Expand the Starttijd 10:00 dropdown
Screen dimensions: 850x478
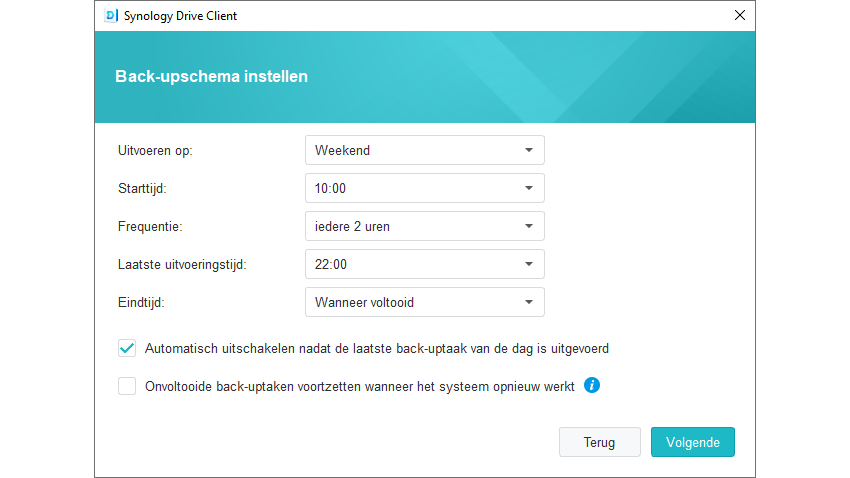pyautogui.click(x=424, y=188)
